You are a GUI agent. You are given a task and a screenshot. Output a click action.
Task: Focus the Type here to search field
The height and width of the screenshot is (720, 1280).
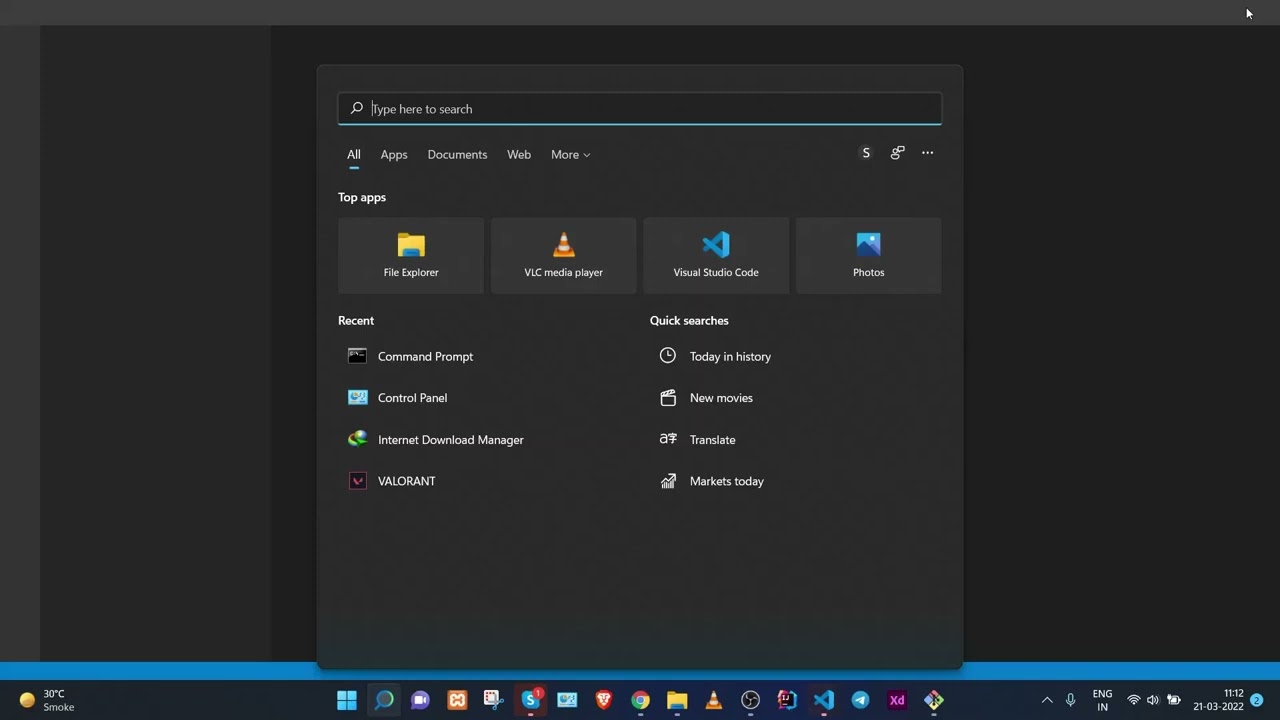[x=640, y=109]
